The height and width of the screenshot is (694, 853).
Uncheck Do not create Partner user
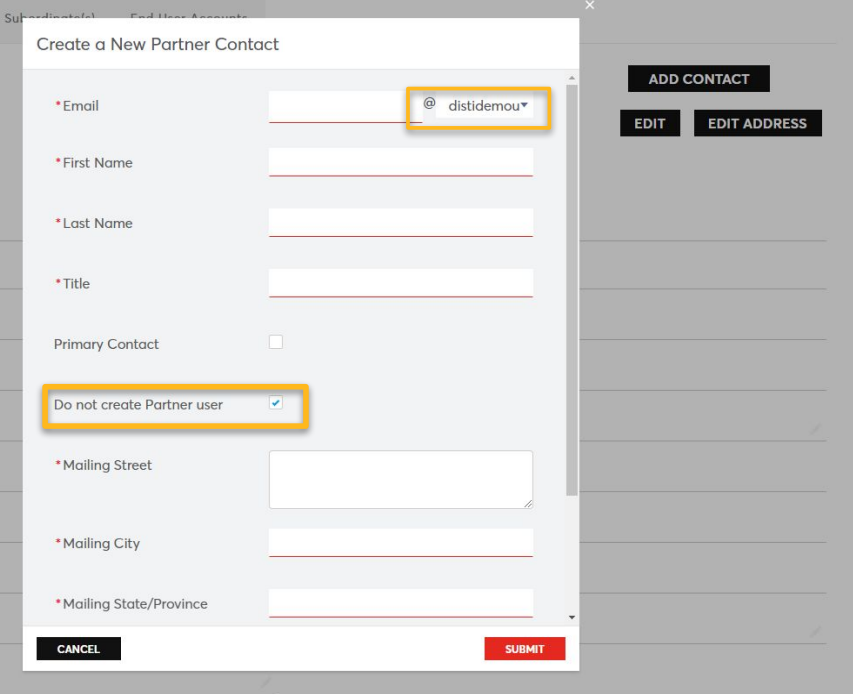click(276, 402)
